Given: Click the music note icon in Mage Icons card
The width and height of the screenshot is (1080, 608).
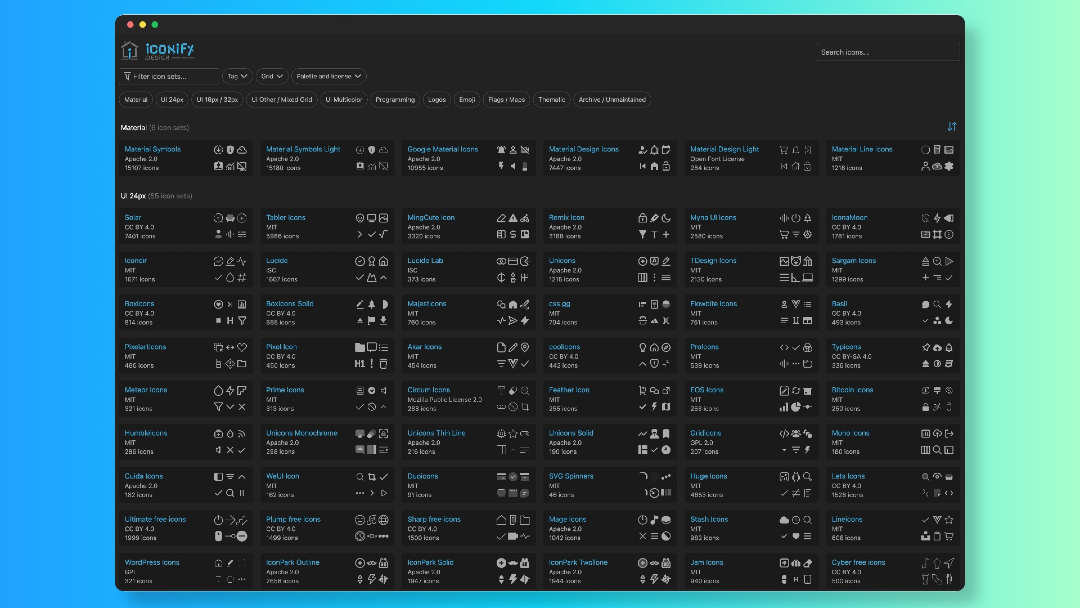Looking at the screenshot, I should click(x=654, y=520).
